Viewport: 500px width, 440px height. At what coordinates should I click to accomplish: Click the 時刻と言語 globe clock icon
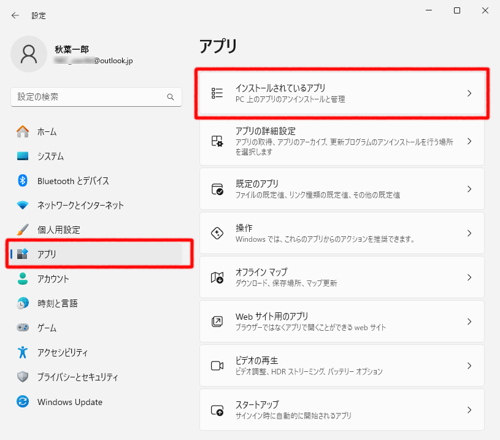pos(23,303)
